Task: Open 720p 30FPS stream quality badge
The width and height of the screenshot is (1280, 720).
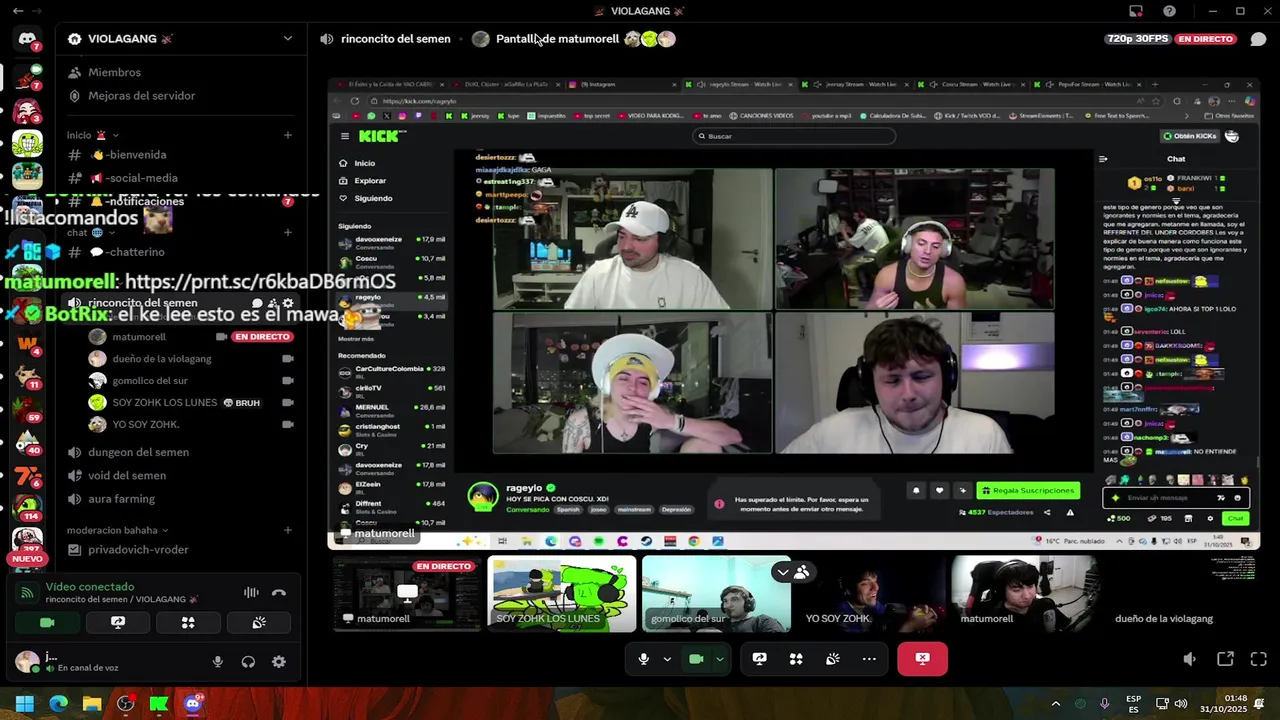Action: tap(1138, 39)
